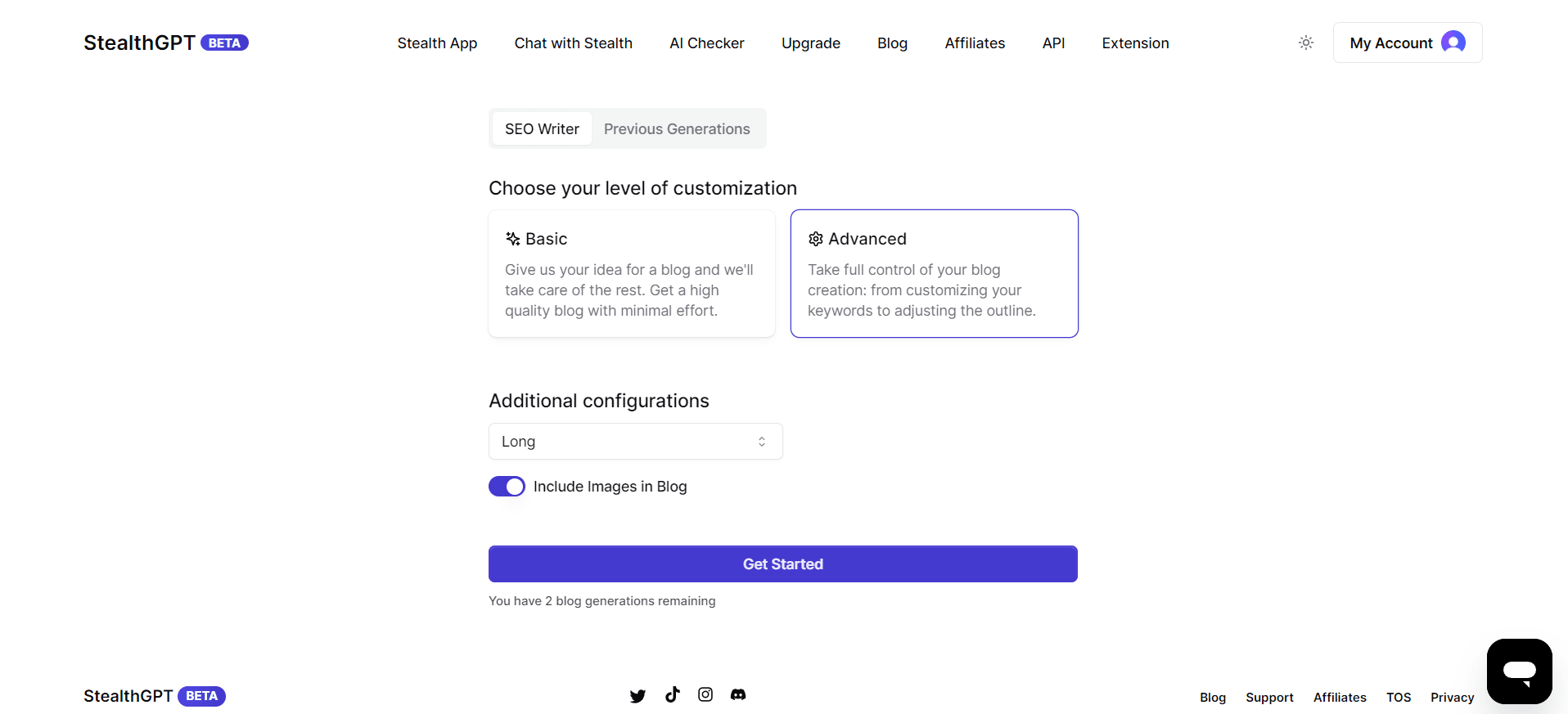
Task: Click the footer Support link
Action: (1269, 698)
